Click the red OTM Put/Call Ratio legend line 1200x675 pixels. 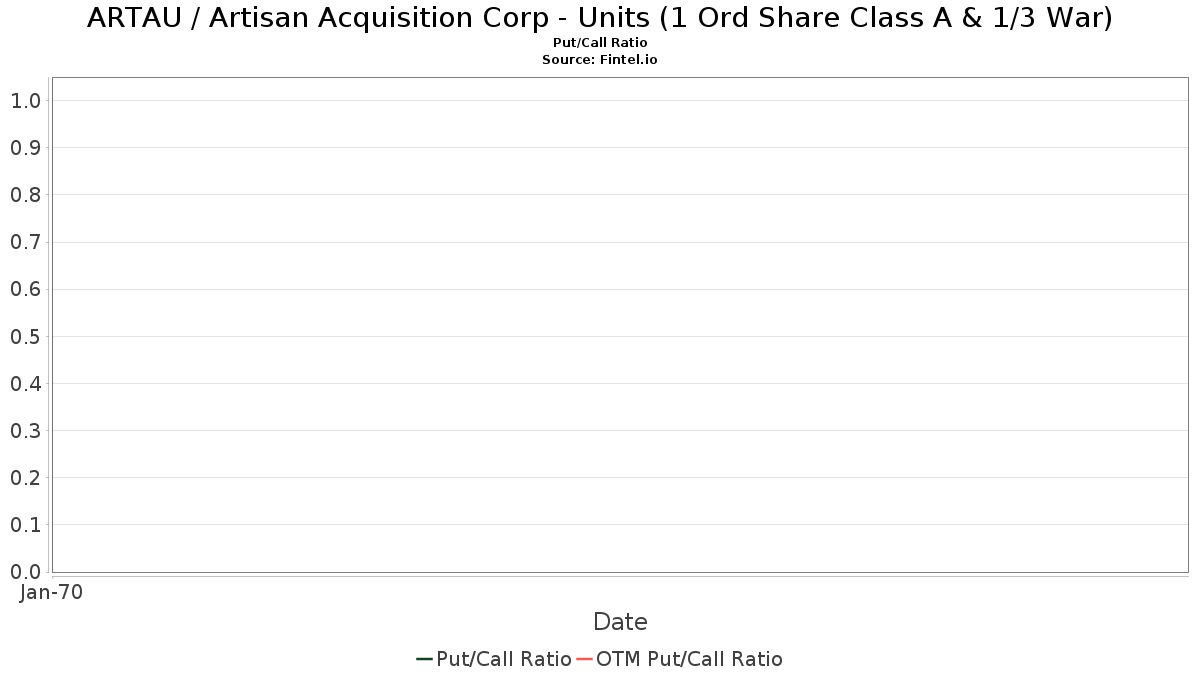(584, 659)
